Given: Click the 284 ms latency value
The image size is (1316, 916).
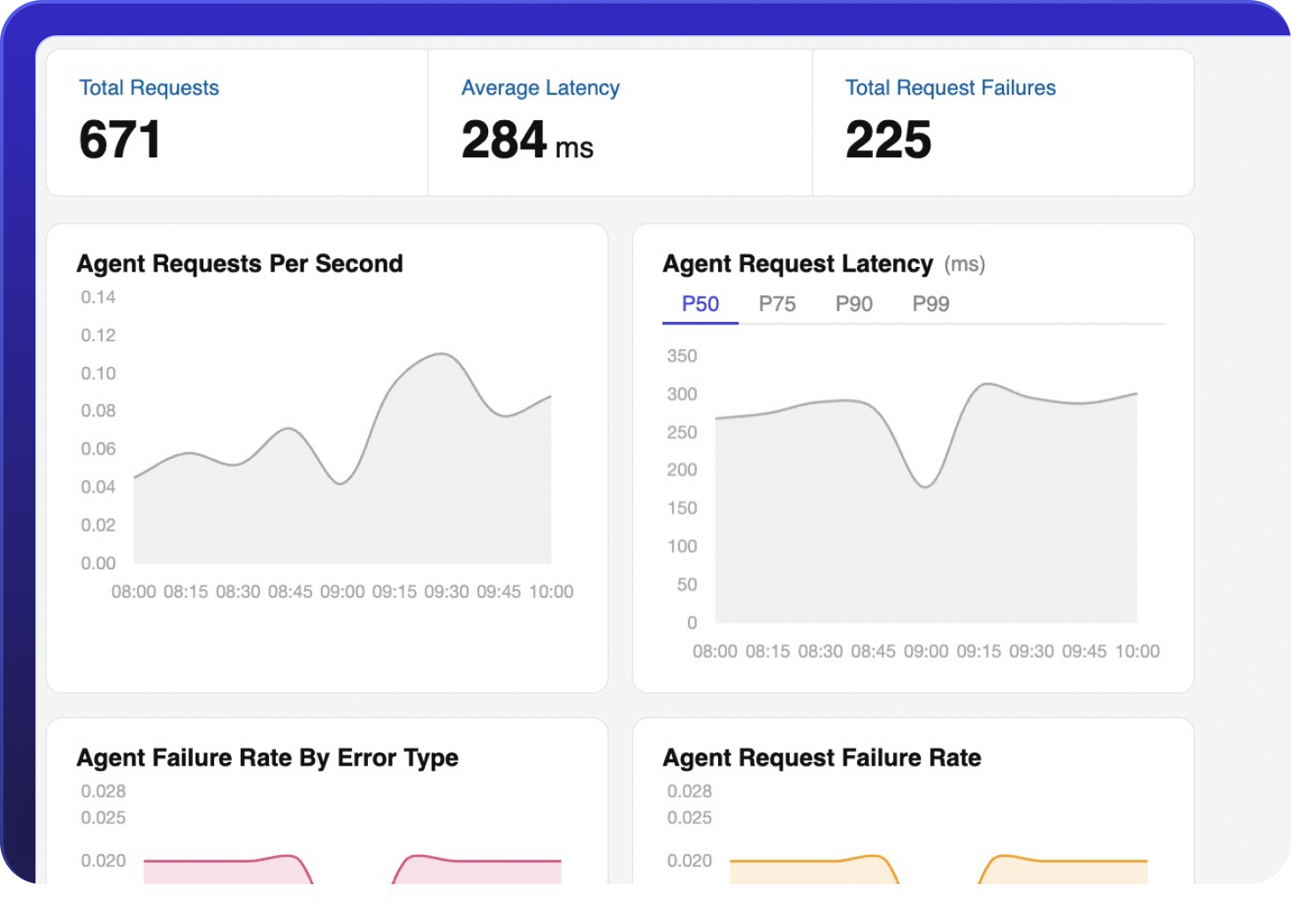Looking at the screenshot, I should point(527,141).
